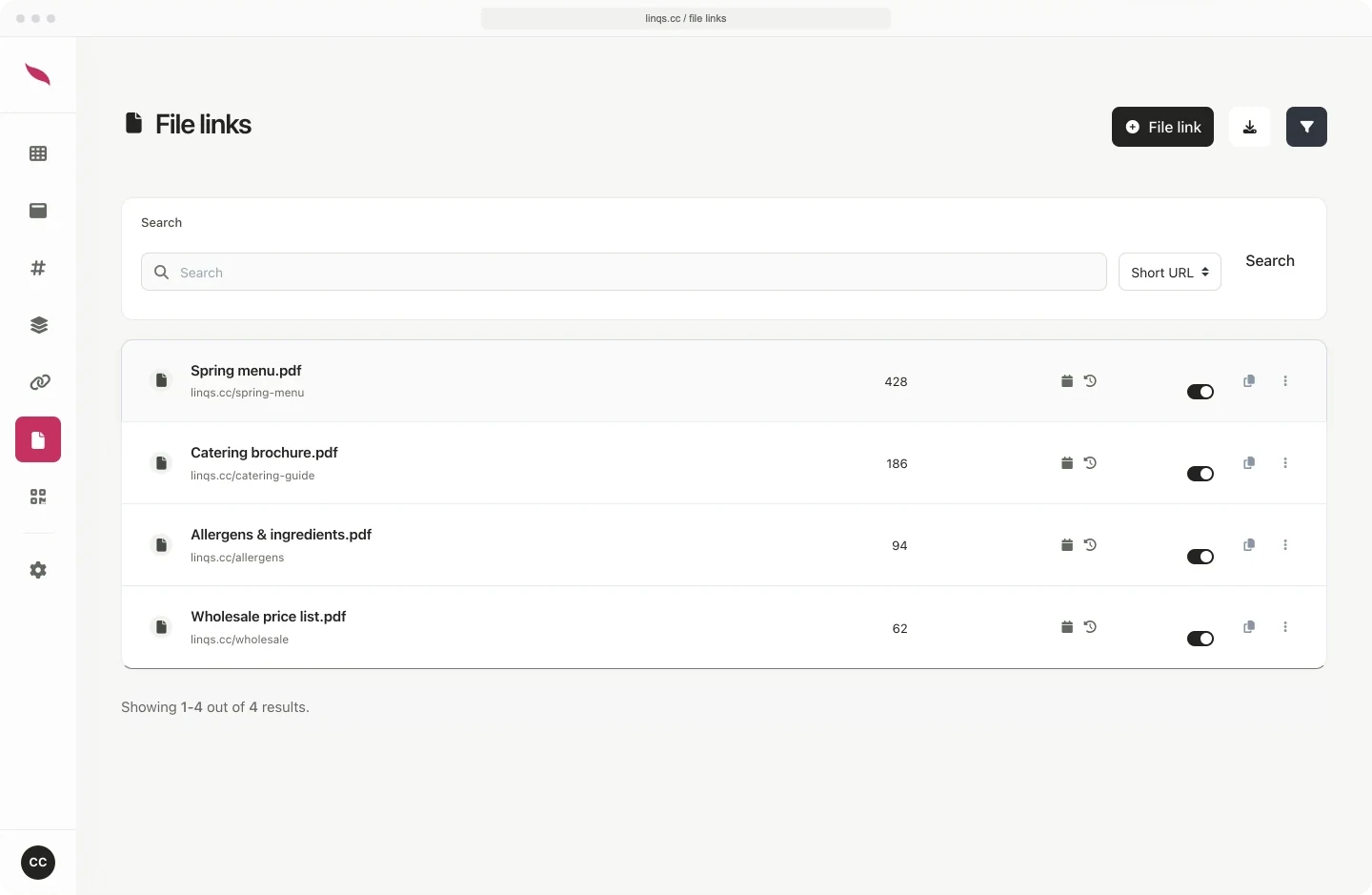The height and width of the screenshot is (895, 1372).
Task: Click the linqs.cc/spring-menu short URL
Action: [x=247, y=393]
